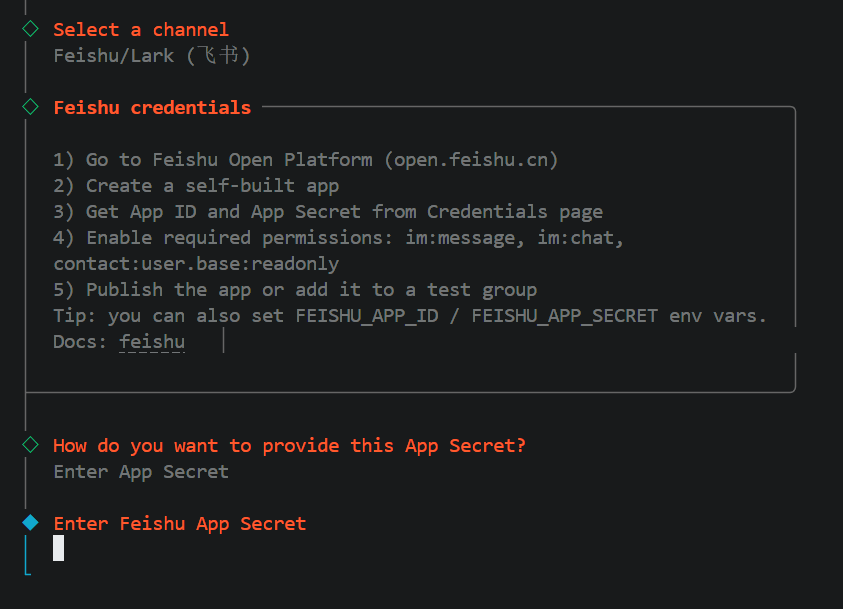Image resolution: width=843 pixels, height=609 pixels.
Task: Click the open.feishu.cn URL text
Action: pos(476,160)
